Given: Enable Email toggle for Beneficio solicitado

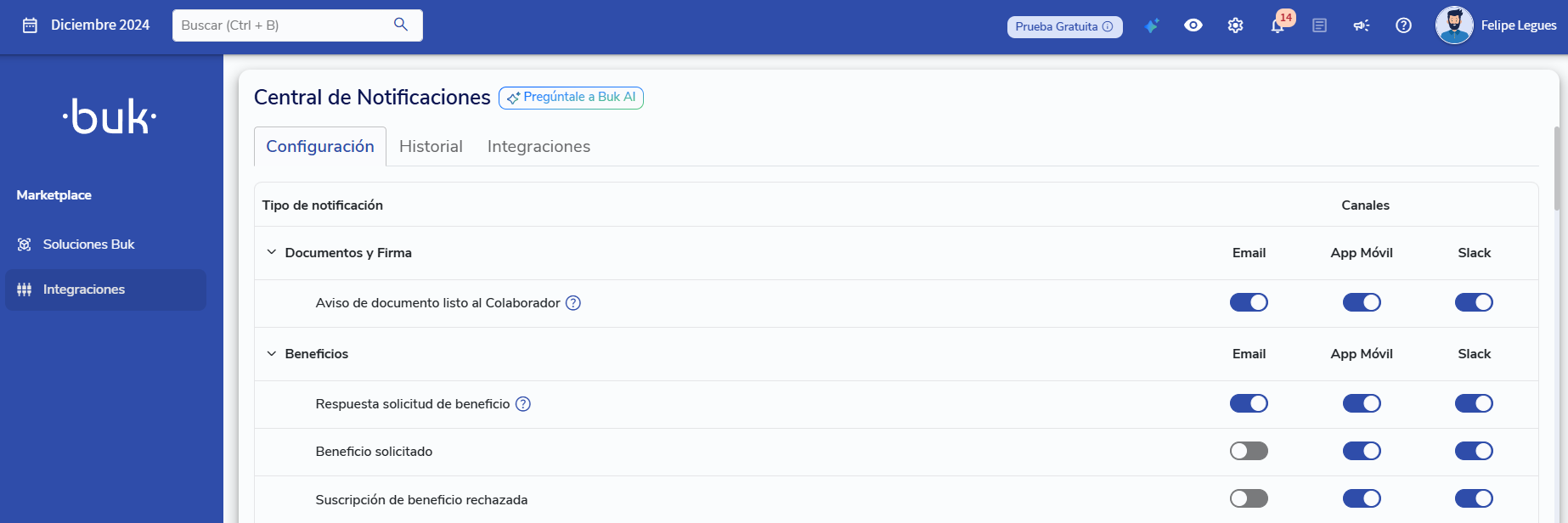Looking at the screenshot, I should click(x=1249, y=451).
